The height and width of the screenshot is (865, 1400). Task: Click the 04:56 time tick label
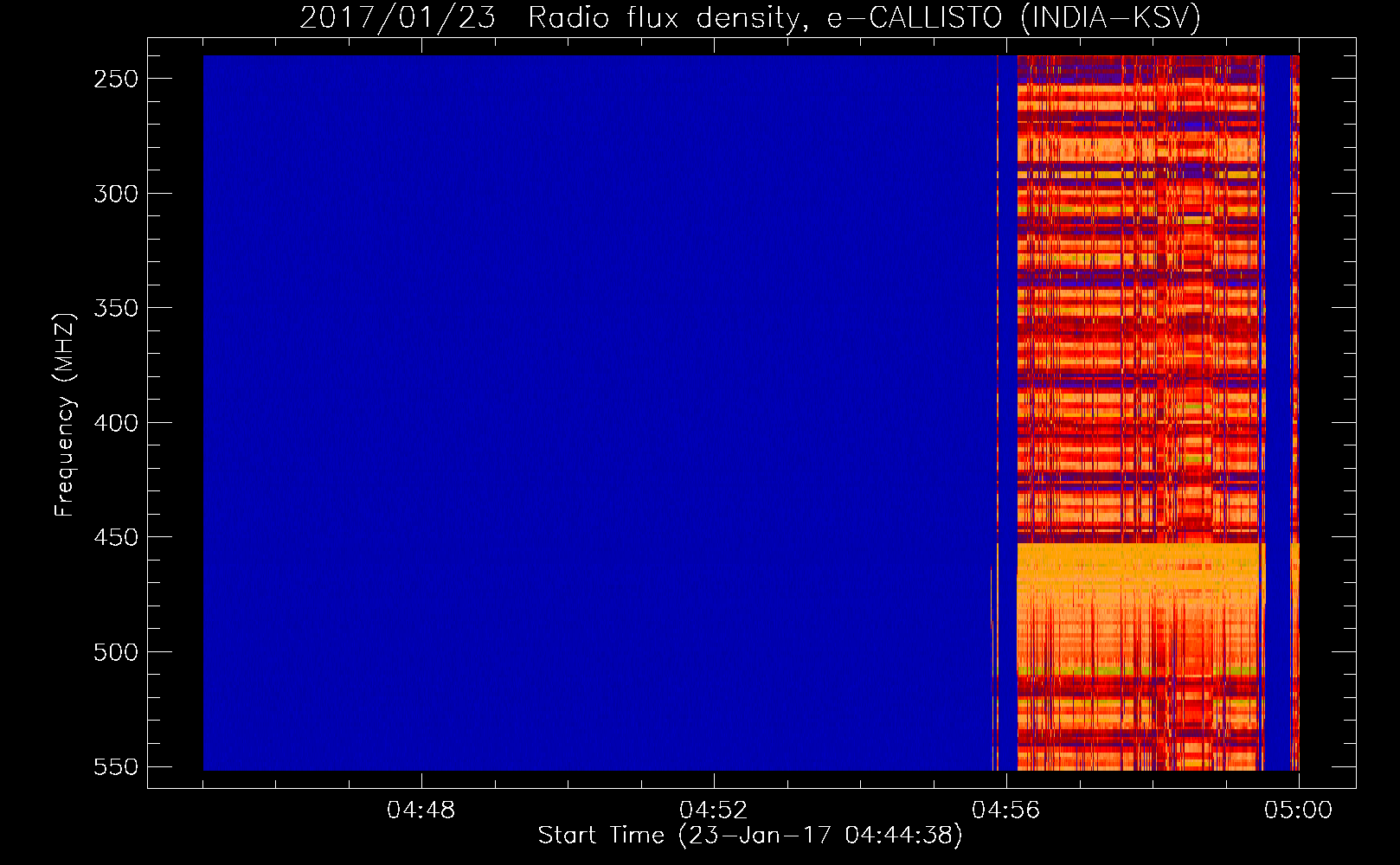point(1006,811)
